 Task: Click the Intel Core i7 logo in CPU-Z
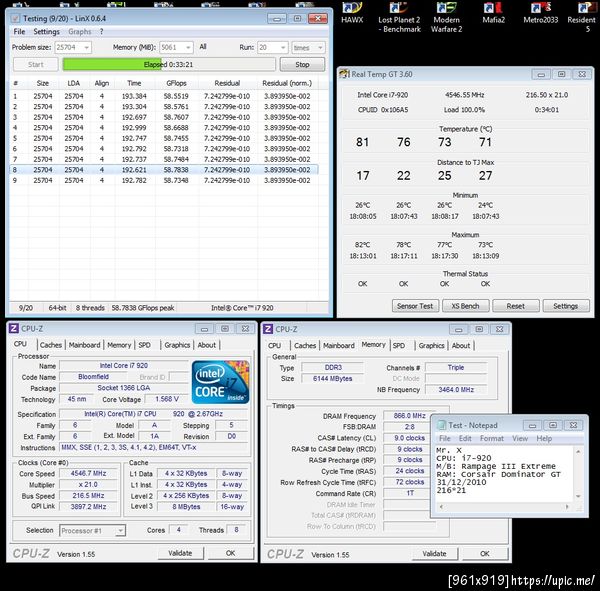click(220, 382)
